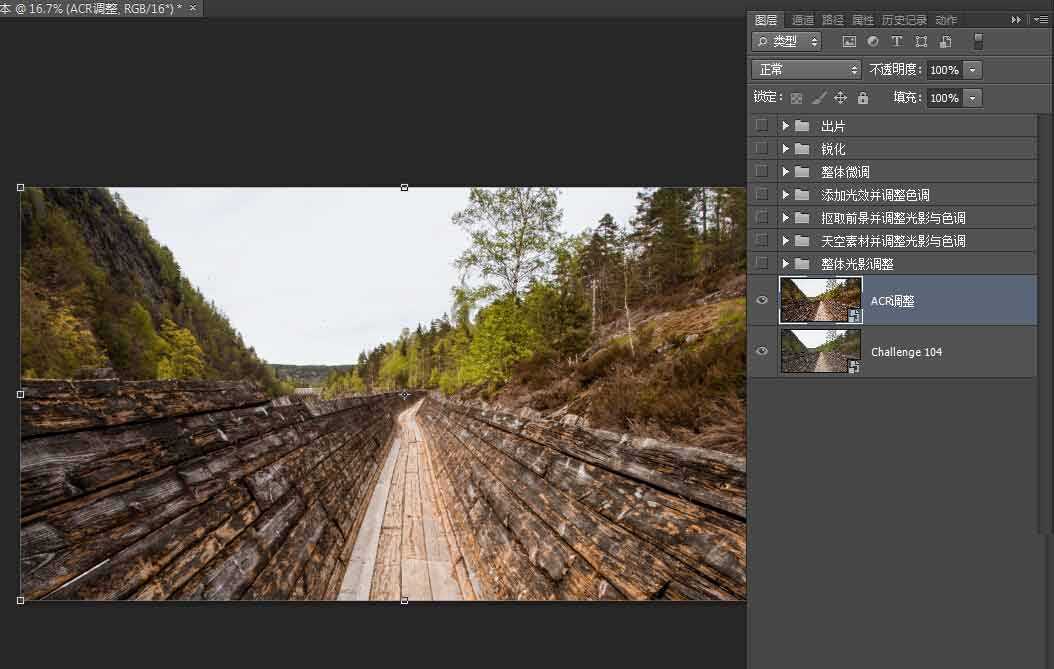Switch to the 历史记录 tab
This screenshot has width=1054, height=669.
click(x=904, y=20)
